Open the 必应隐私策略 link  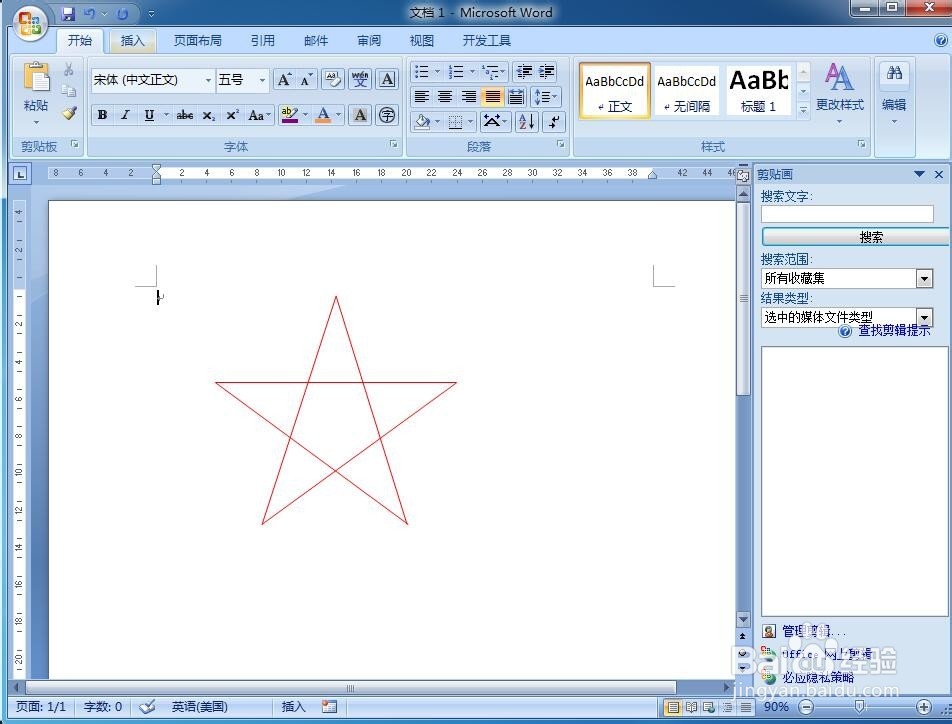point(818,677)
